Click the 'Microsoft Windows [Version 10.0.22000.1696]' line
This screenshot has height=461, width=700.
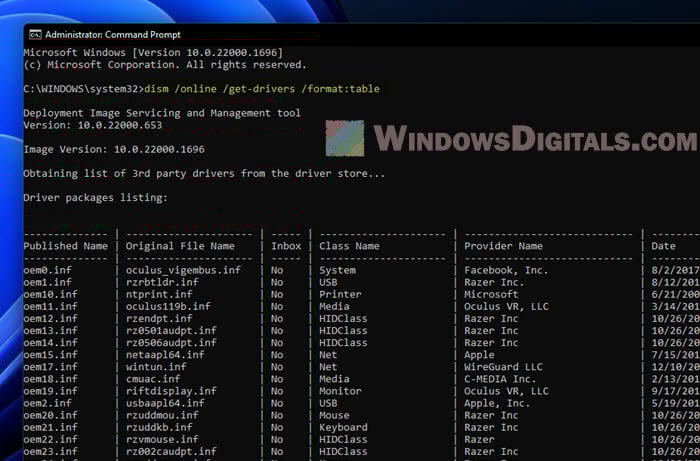153,53
